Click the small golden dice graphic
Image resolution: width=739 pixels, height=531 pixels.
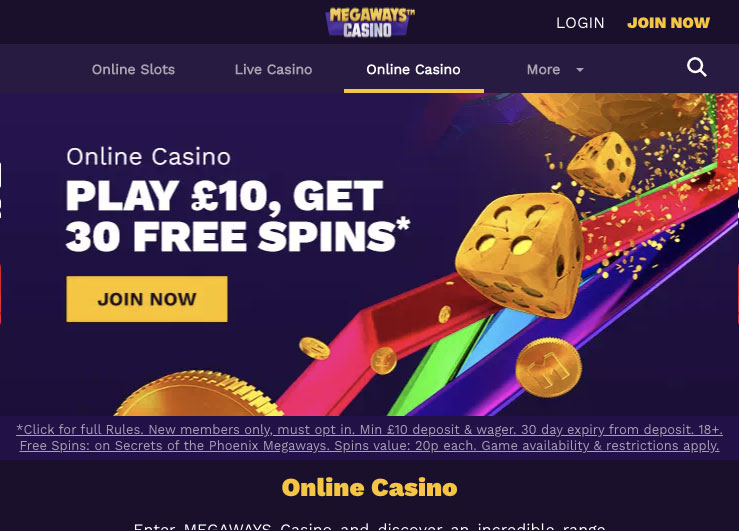pos(601,164)
